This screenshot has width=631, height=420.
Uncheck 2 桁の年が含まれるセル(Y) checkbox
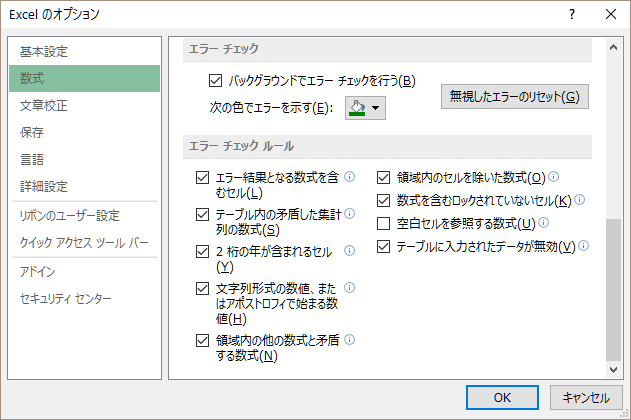pyautogui.click(x=202, y=251)
